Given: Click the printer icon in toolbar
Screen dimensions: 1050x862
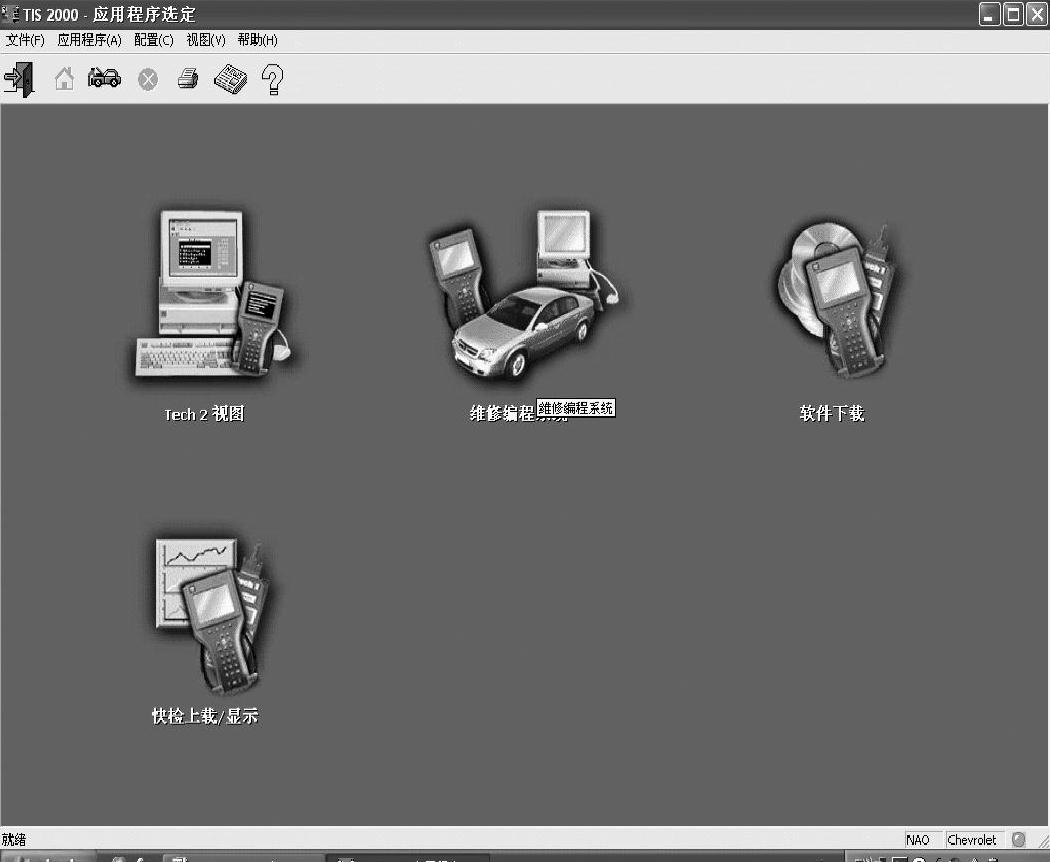Looking at the screenshot, I should point(188,79).
